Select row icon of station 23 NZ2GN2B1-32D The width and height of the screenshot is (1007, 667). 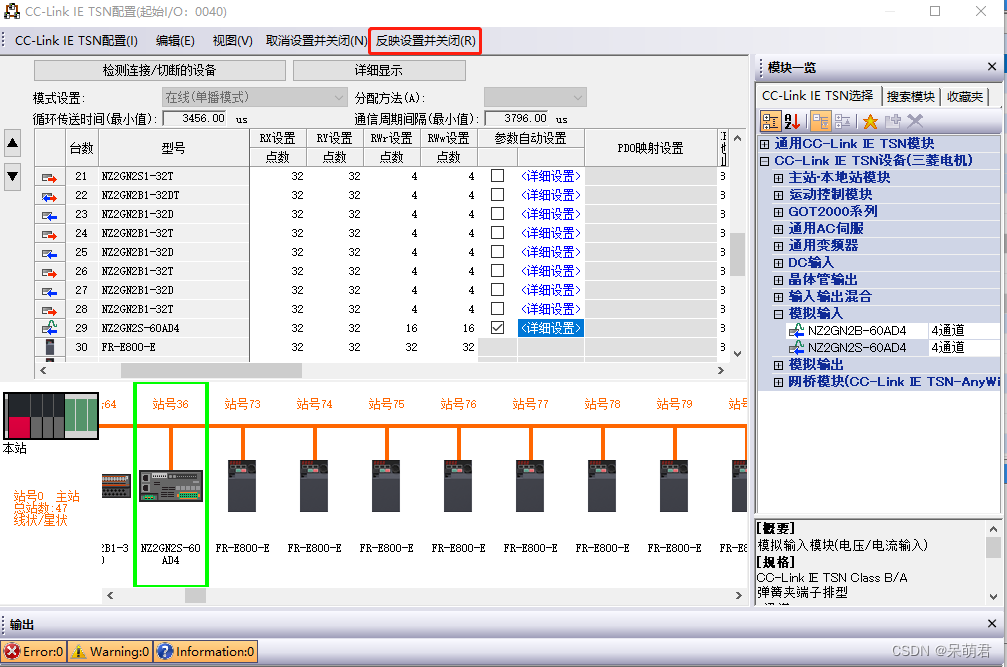[49, 216]
